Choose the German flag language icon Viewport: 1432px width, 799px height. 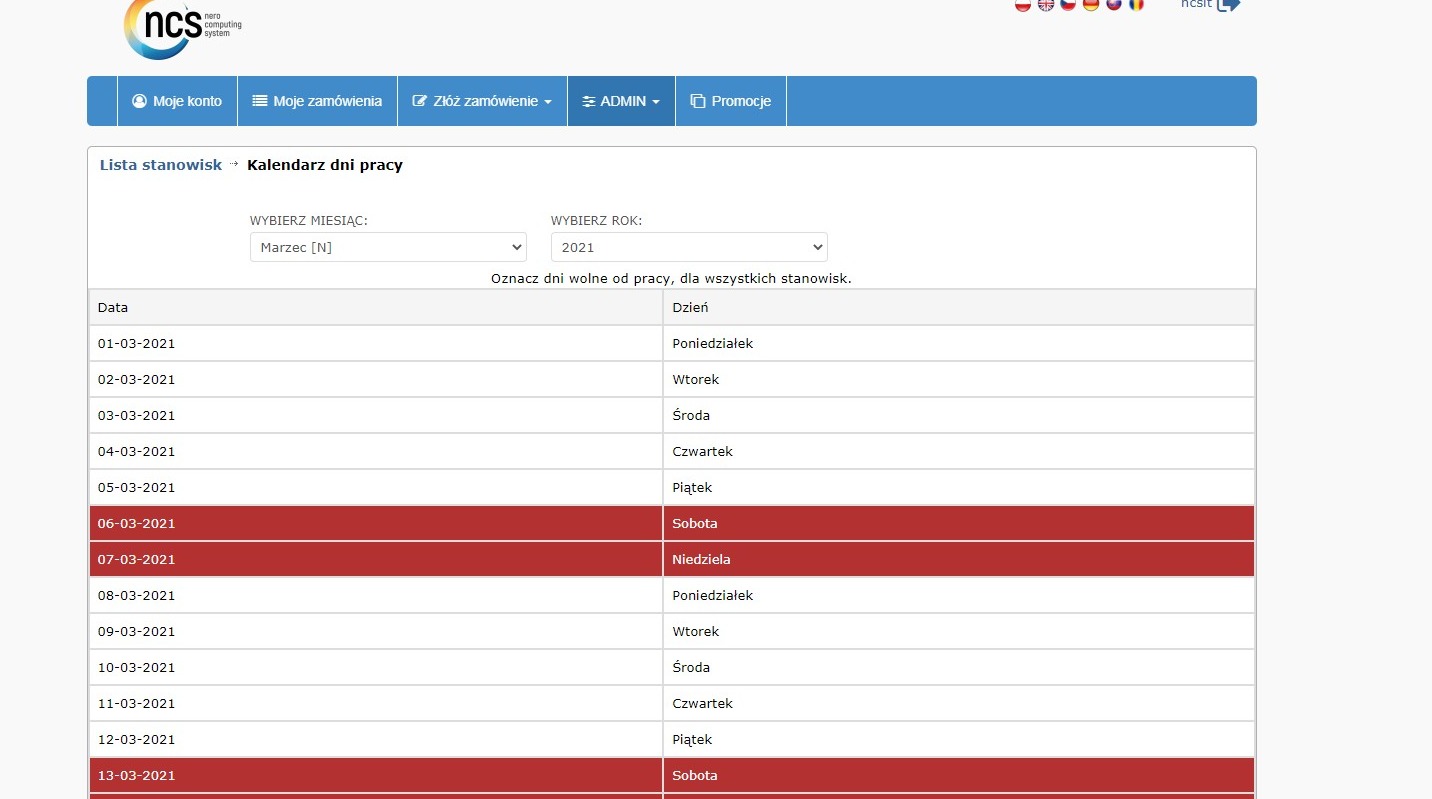pyautogui.click(x=1091, y=5)
